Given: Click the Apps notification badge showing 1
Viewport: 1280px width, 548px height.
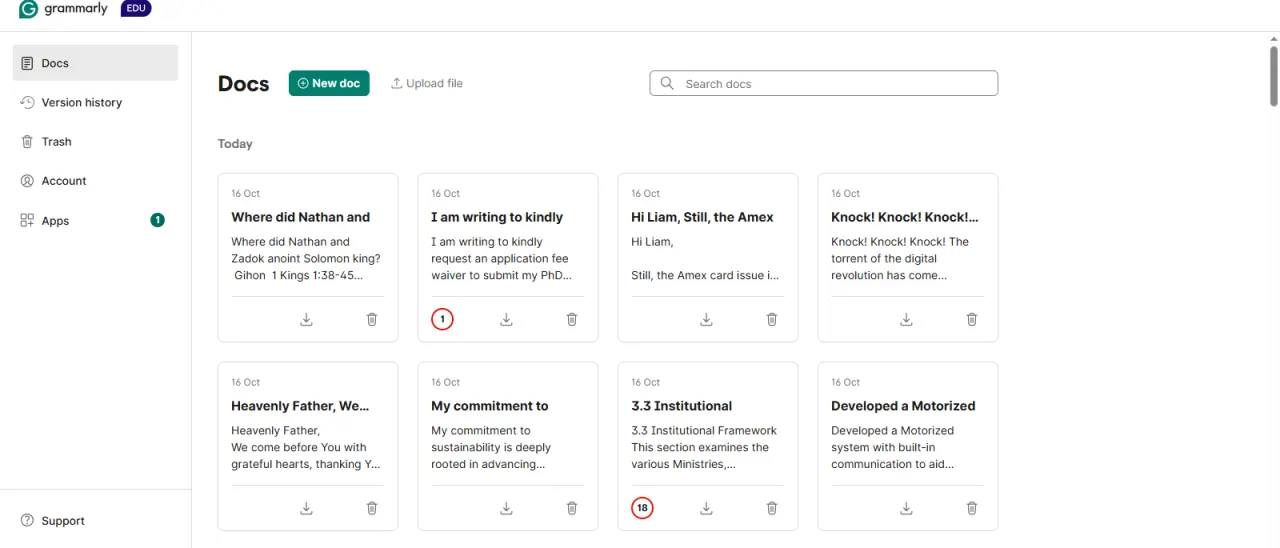Looking at the screenshot, I should tap(157, 220).
